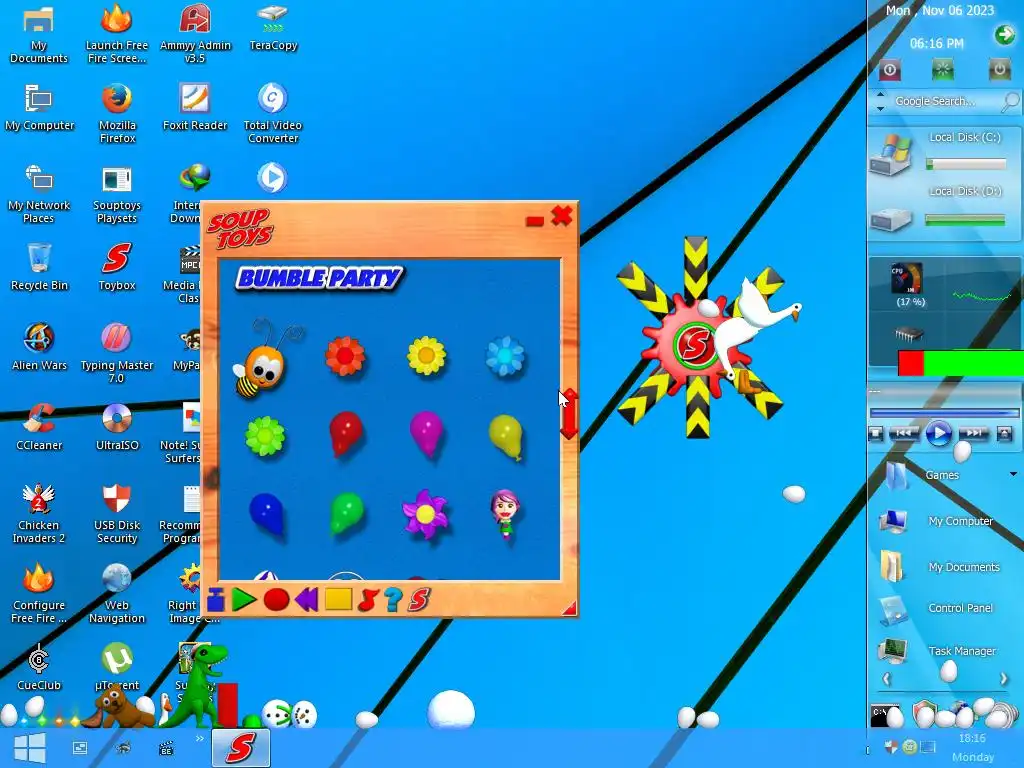Image resolution: width=1024 pixels, height=768 pixels.
Task: Open Souptoys Playsets shortcut
Action: coord(117,193)
